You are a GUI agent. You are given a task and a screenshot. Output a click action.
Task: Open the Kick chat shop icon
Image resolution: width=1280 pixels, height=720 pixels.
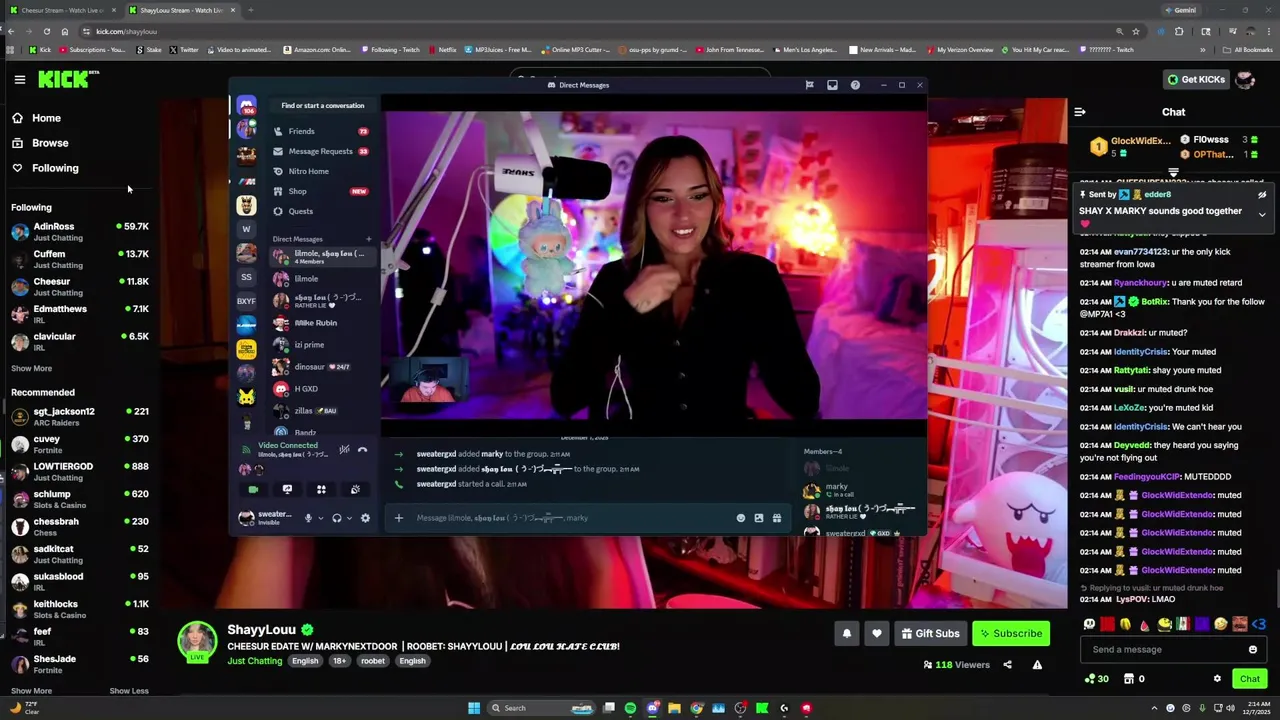click(1129, 679)
